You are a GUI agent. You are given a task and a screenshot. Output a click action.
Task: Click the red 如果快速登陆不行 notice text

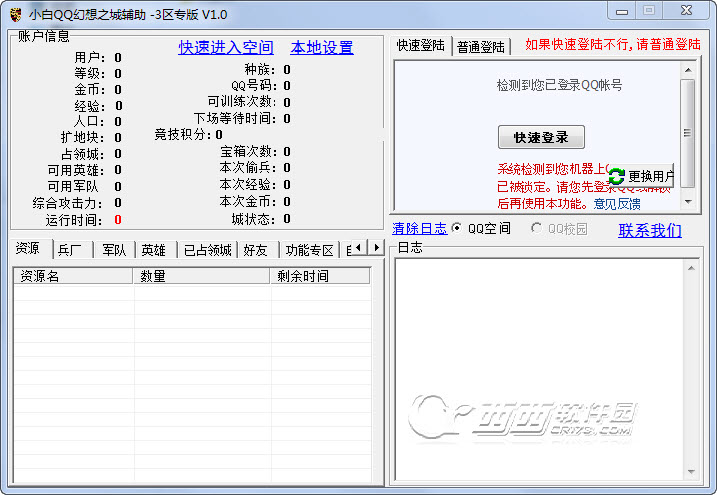click(613, 44)
